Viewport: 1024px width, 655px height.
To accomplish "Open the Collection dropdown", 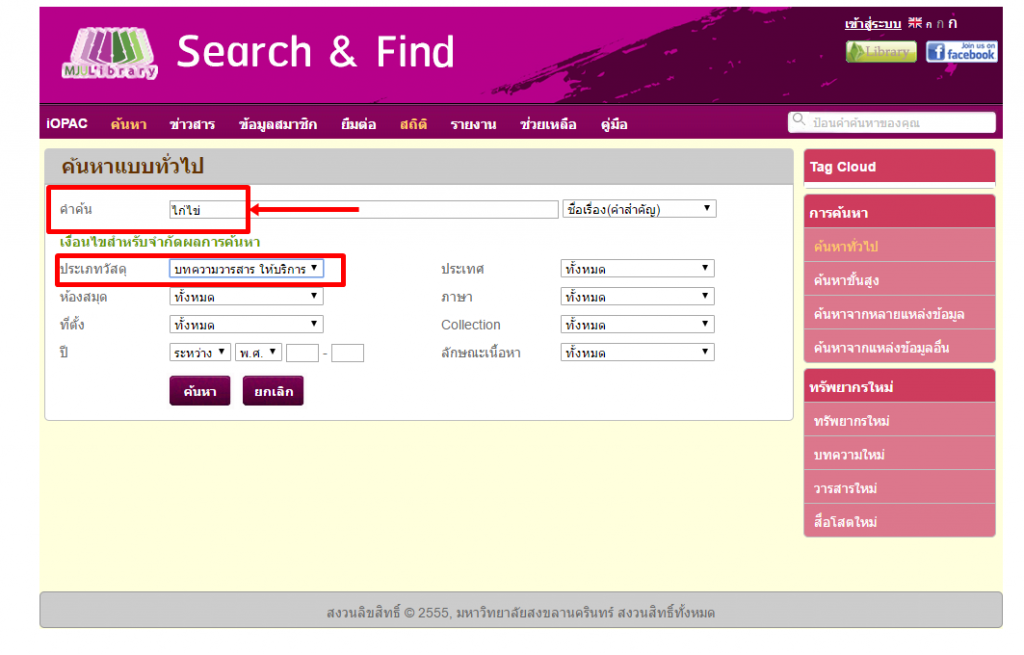I will point(634,324).
